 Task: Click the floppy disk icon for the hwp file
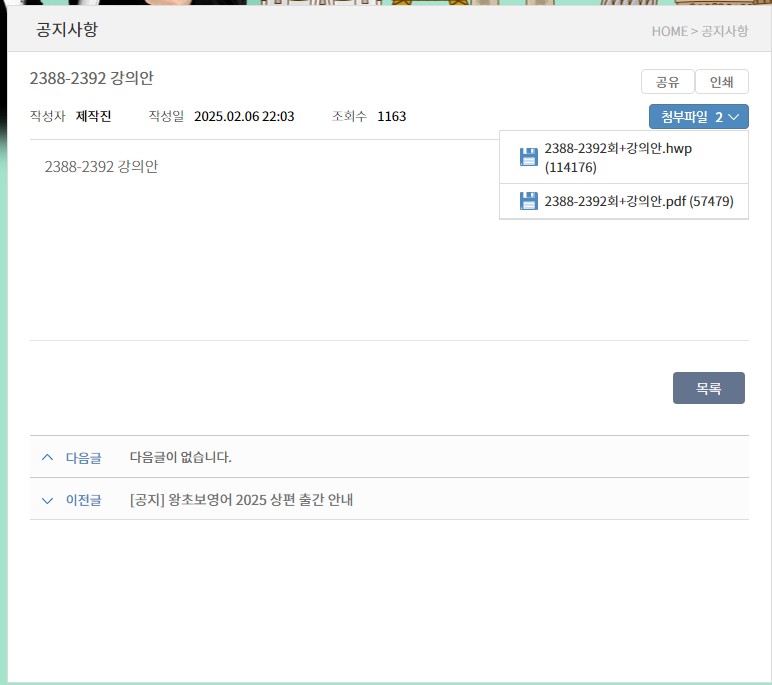529,157
